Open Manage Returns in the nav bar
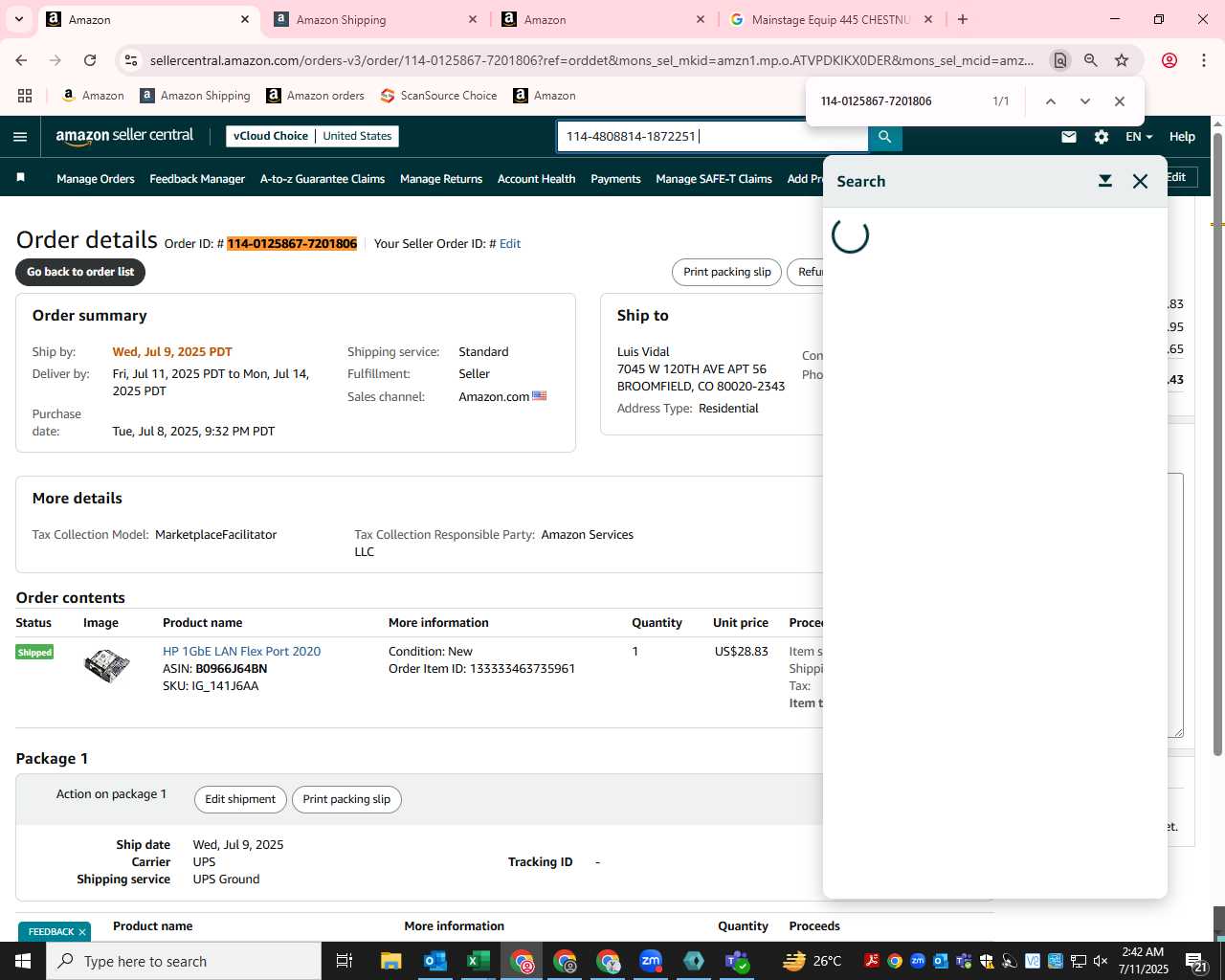 pyautogui.click(x=441, y=179)
